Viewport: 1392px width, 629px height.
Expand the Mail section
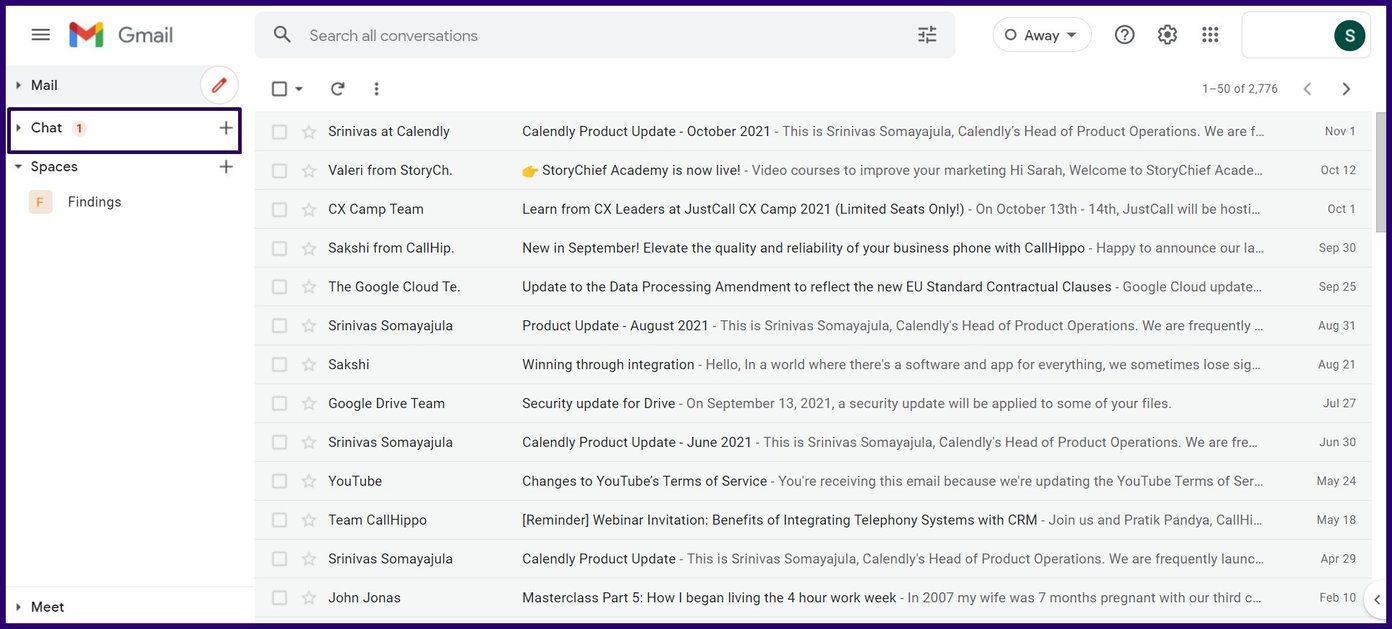point(18,85)
